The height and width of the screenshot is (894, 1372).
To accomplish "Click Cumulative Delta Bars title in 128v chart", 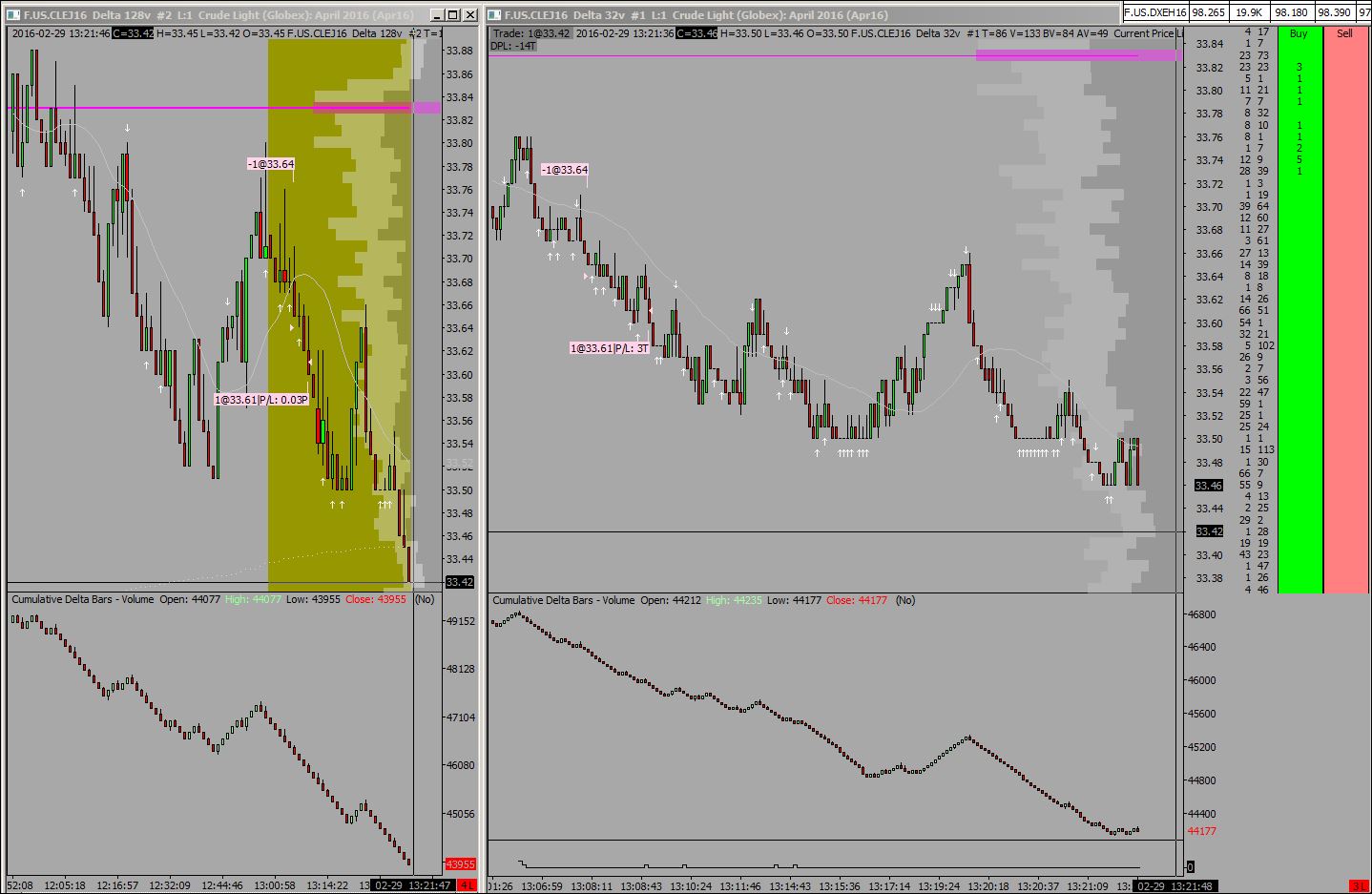I will [84, 599].
